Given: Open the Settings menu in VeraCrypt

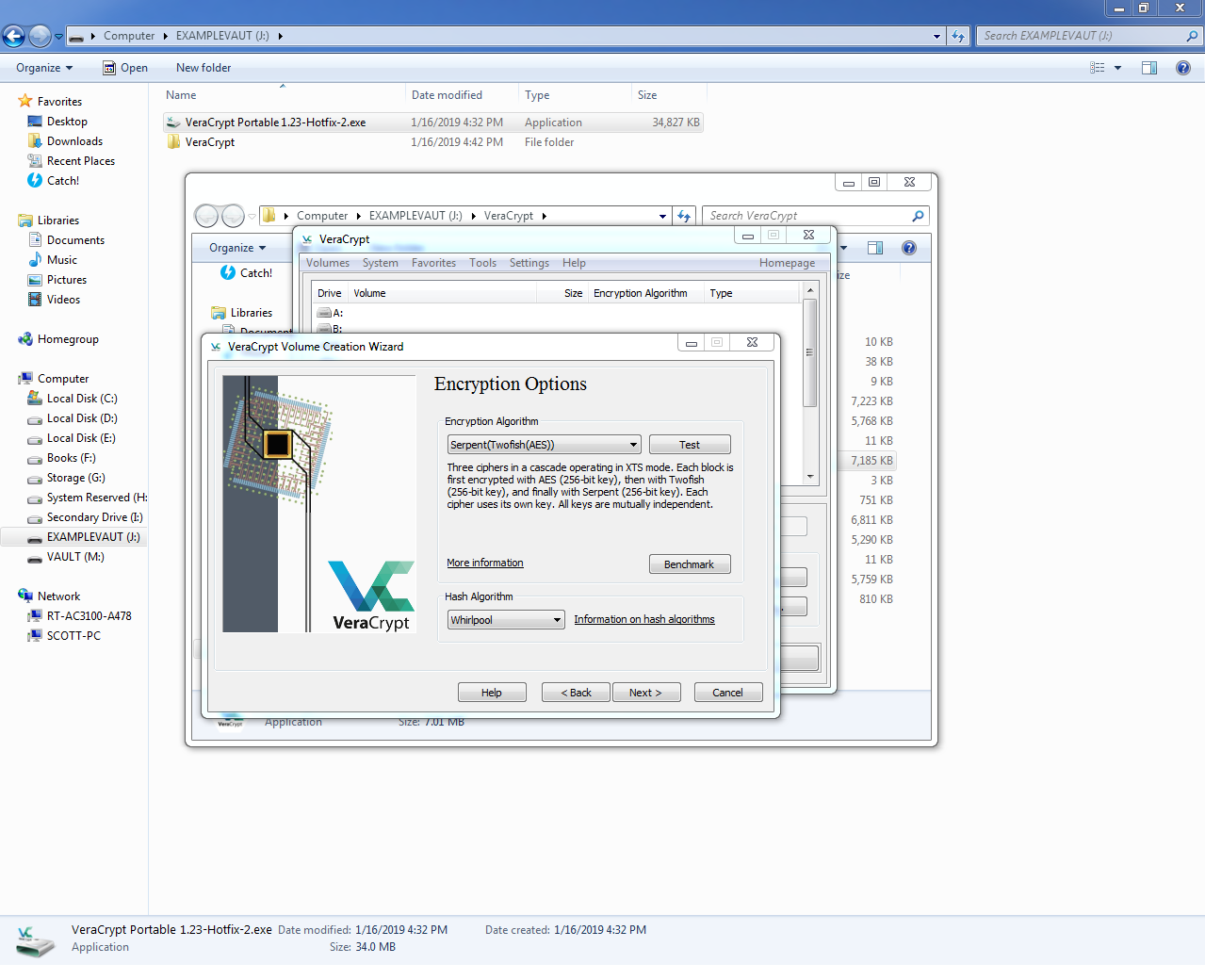Looking at the screenshot, I should point(529,263).
